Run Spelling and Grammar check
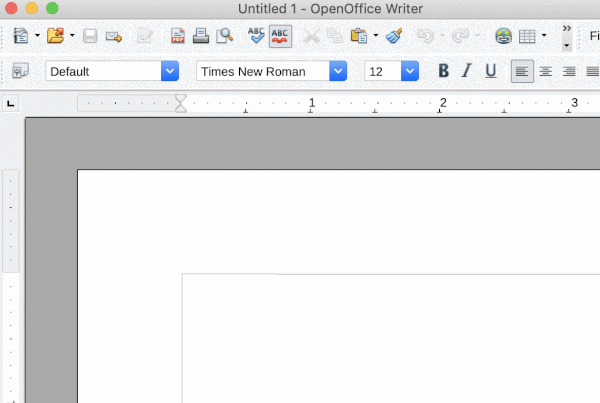This screenshot has width=600, height=403. (256, 36)
